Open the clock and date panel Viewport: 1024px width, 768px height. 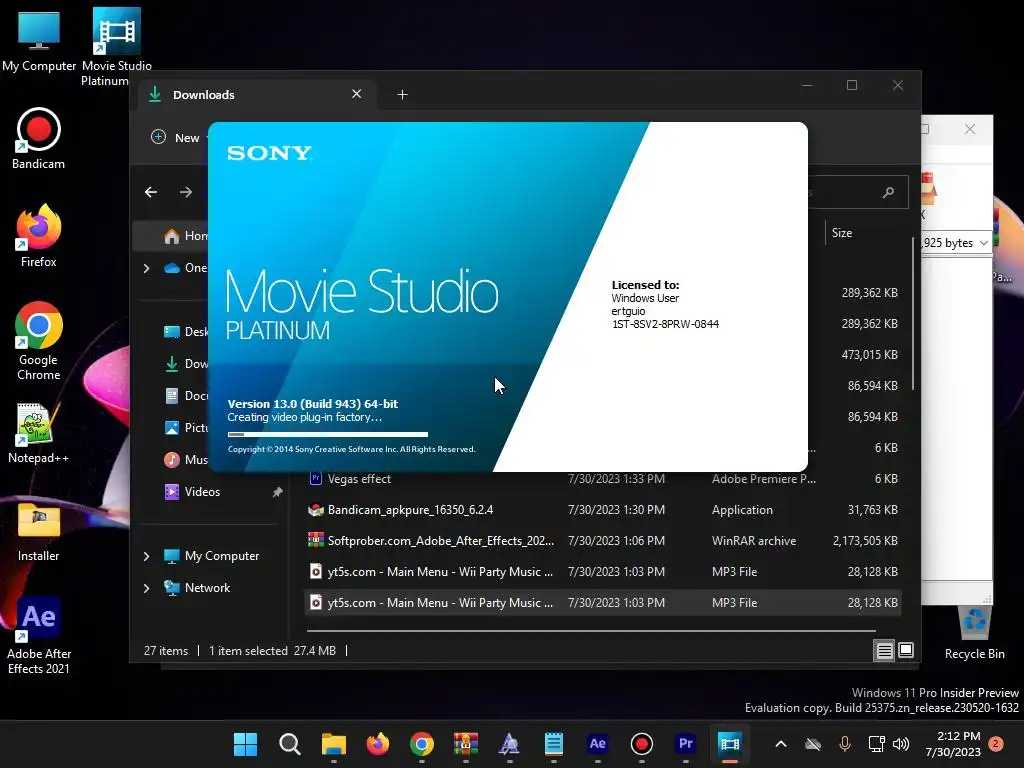click(x=953, y=744)
